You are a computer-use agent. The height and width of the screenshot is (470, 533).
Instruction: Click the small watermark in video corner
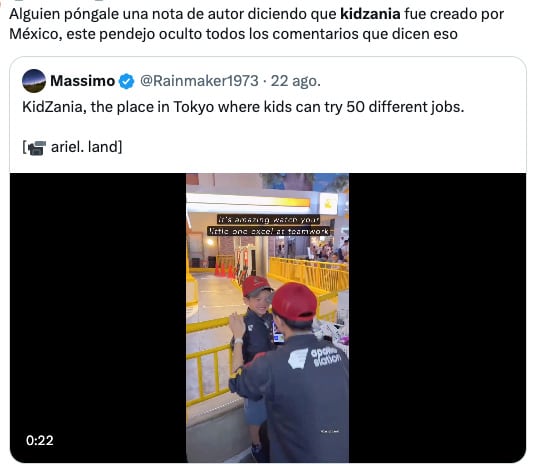[x=330, y=431]
